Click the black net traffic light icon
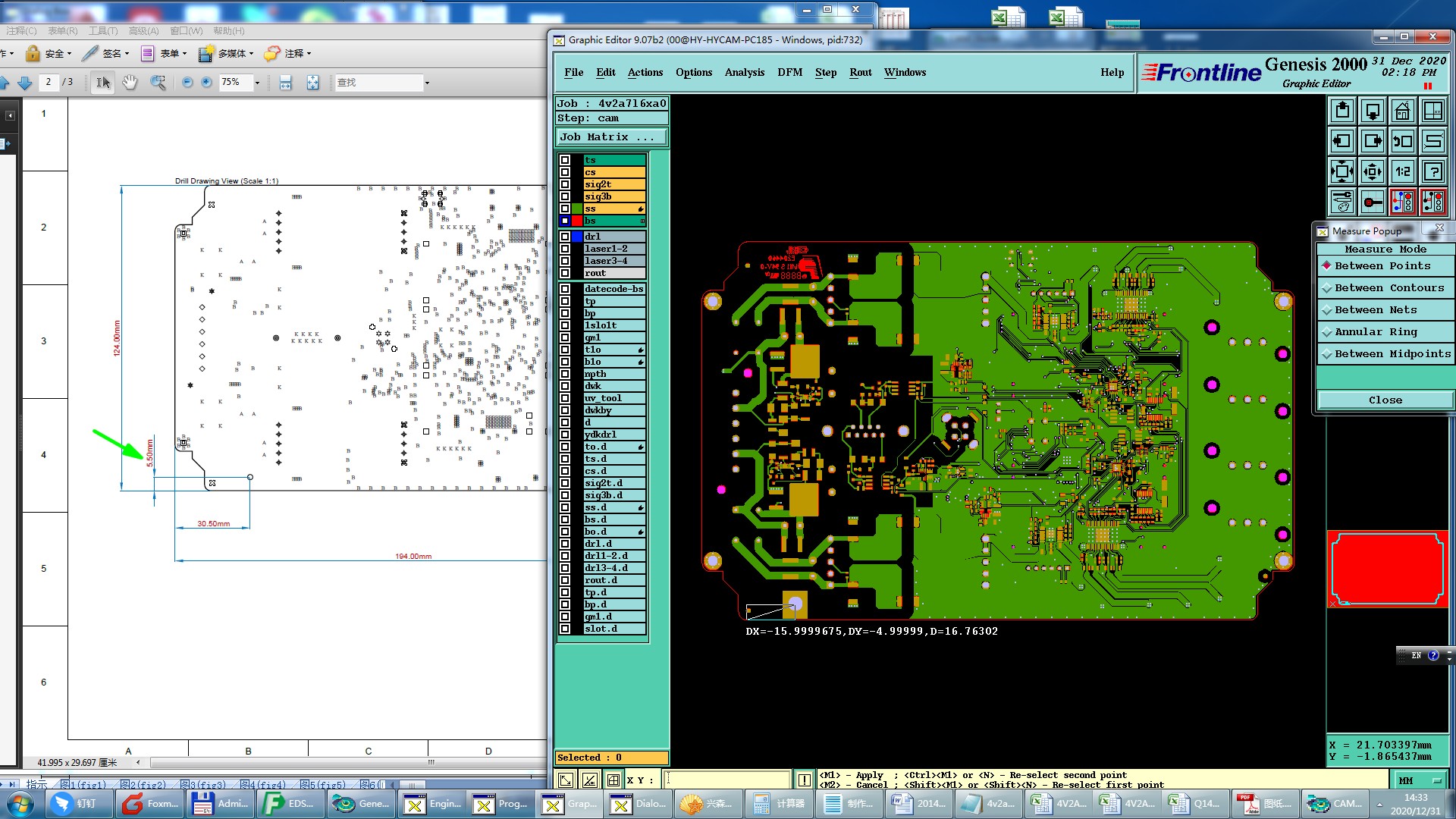The width and height of the screenshot is (1456, 819). coord(1433,202)
